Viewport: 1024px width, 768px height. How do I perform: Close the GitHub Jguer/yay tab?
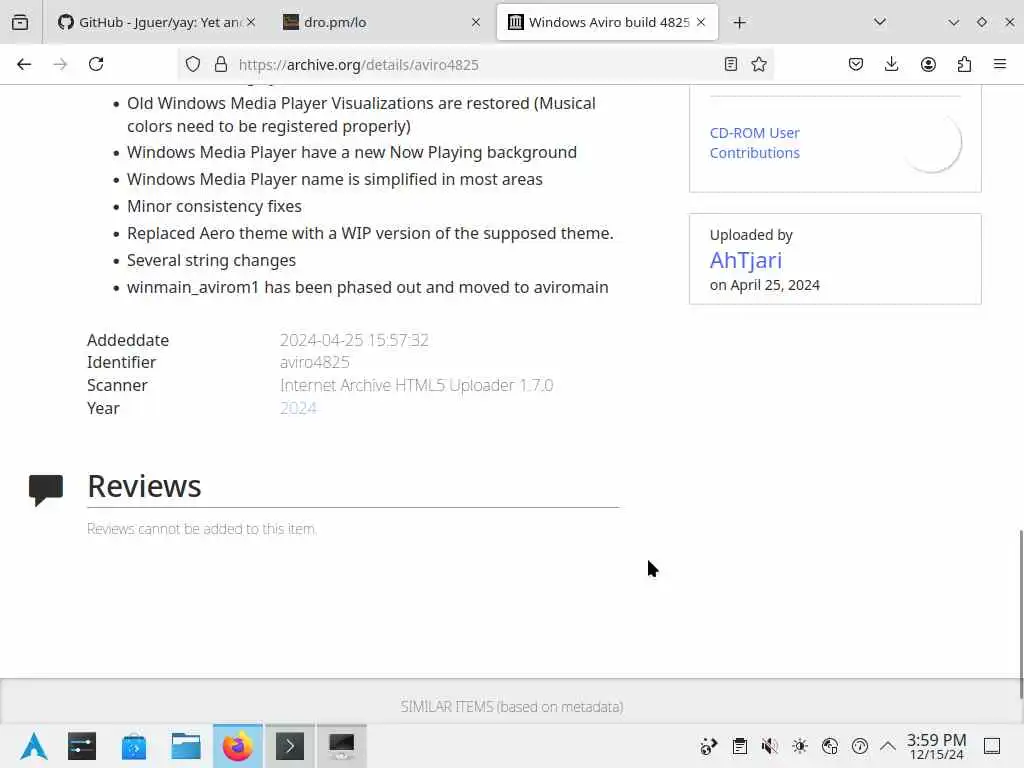pos(251,22)
